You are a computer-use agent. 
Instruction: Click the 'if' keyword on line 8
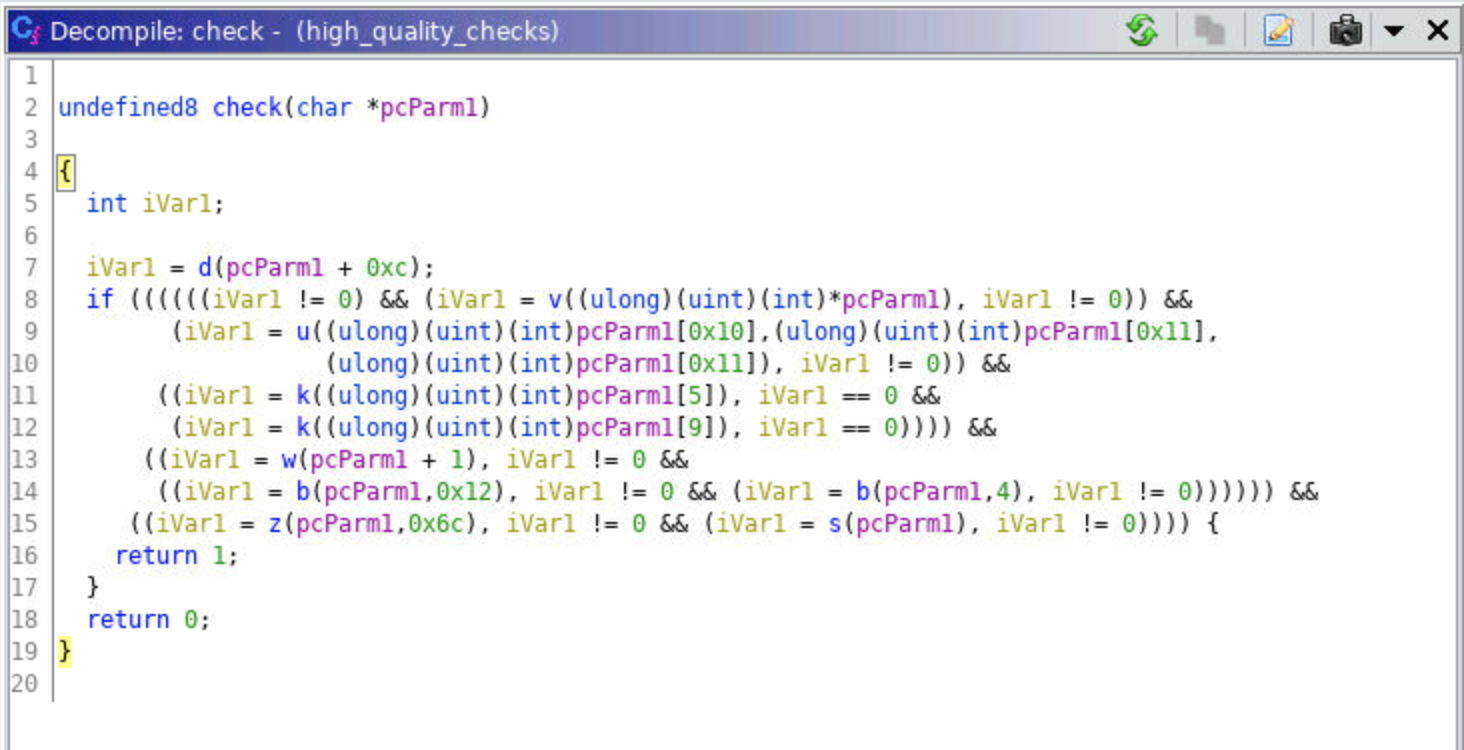pos(100,300)
